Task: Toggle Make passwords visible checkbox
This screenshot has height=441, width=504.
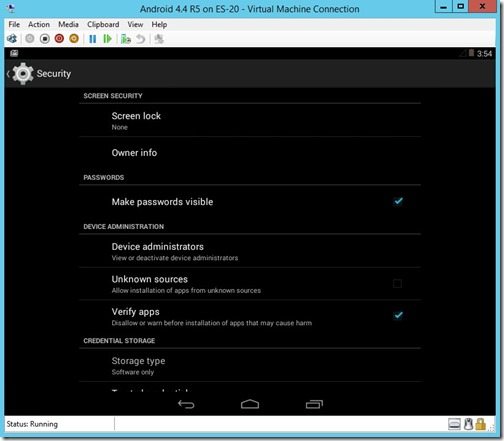Action: pos(398,201)
